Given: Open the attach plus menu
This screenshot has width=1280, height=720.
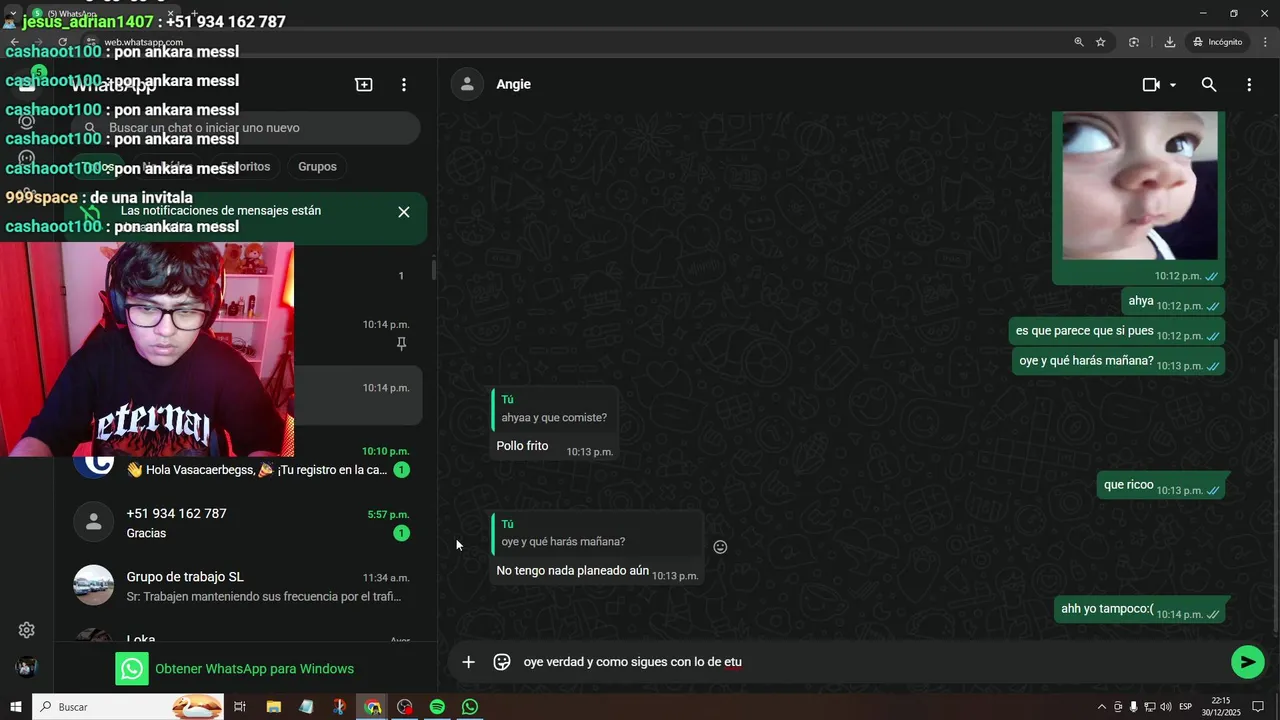Looking at the screenshot, I should [x=468, y=662].
